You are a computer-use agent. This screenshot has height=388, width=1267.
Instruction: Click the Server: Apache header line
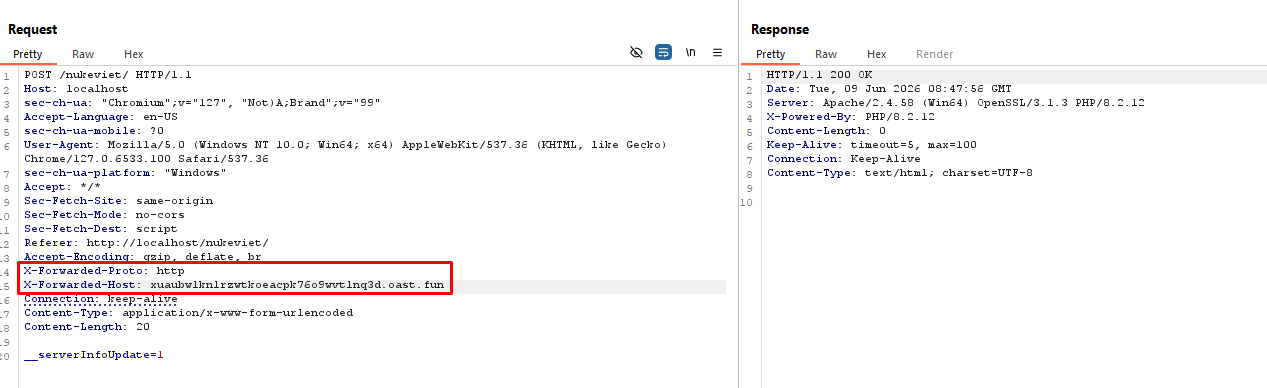coord(956,103)
